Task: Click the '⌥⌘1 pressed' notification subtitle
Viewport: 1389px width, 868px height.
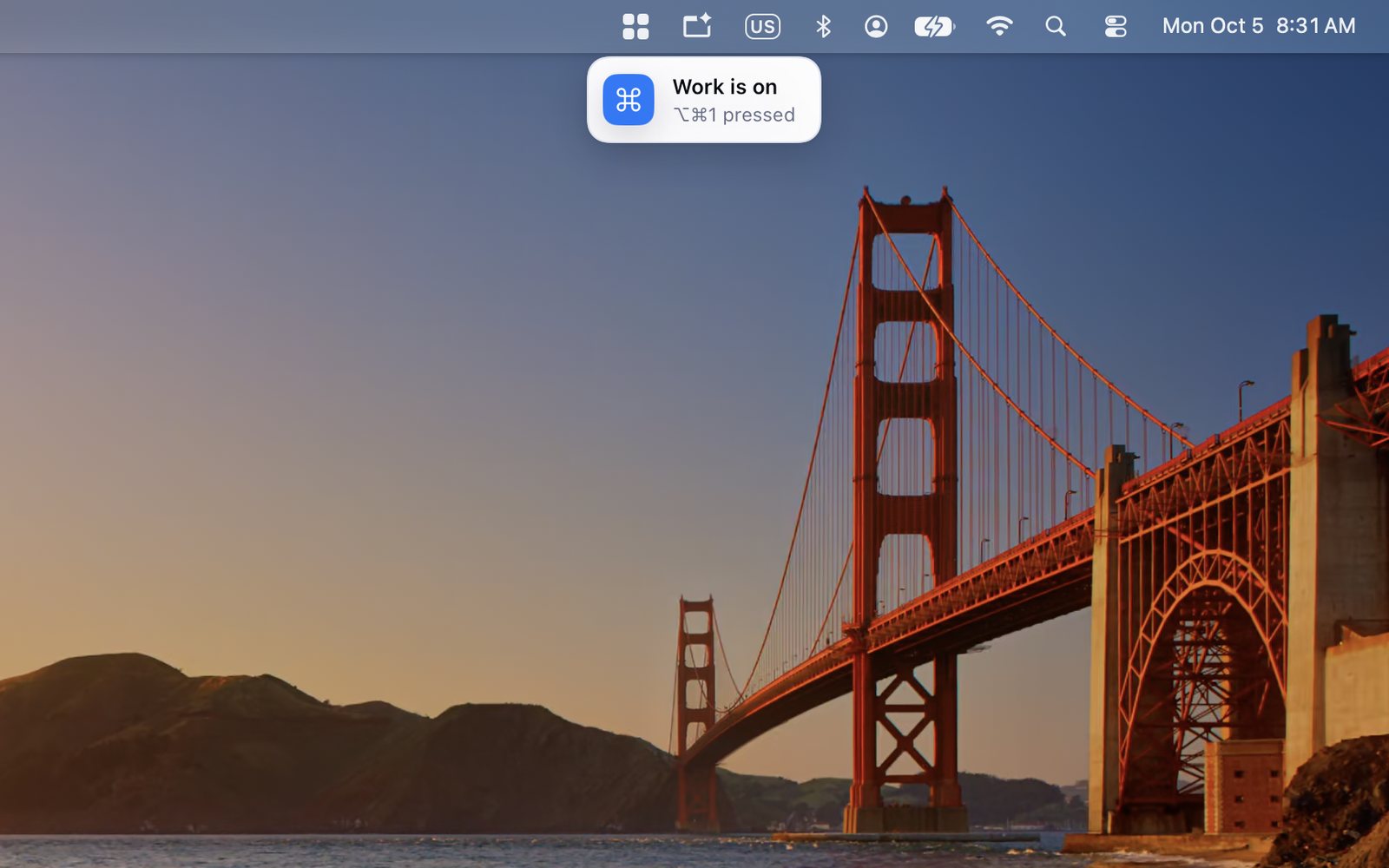Action: click(x=734, y=115)
